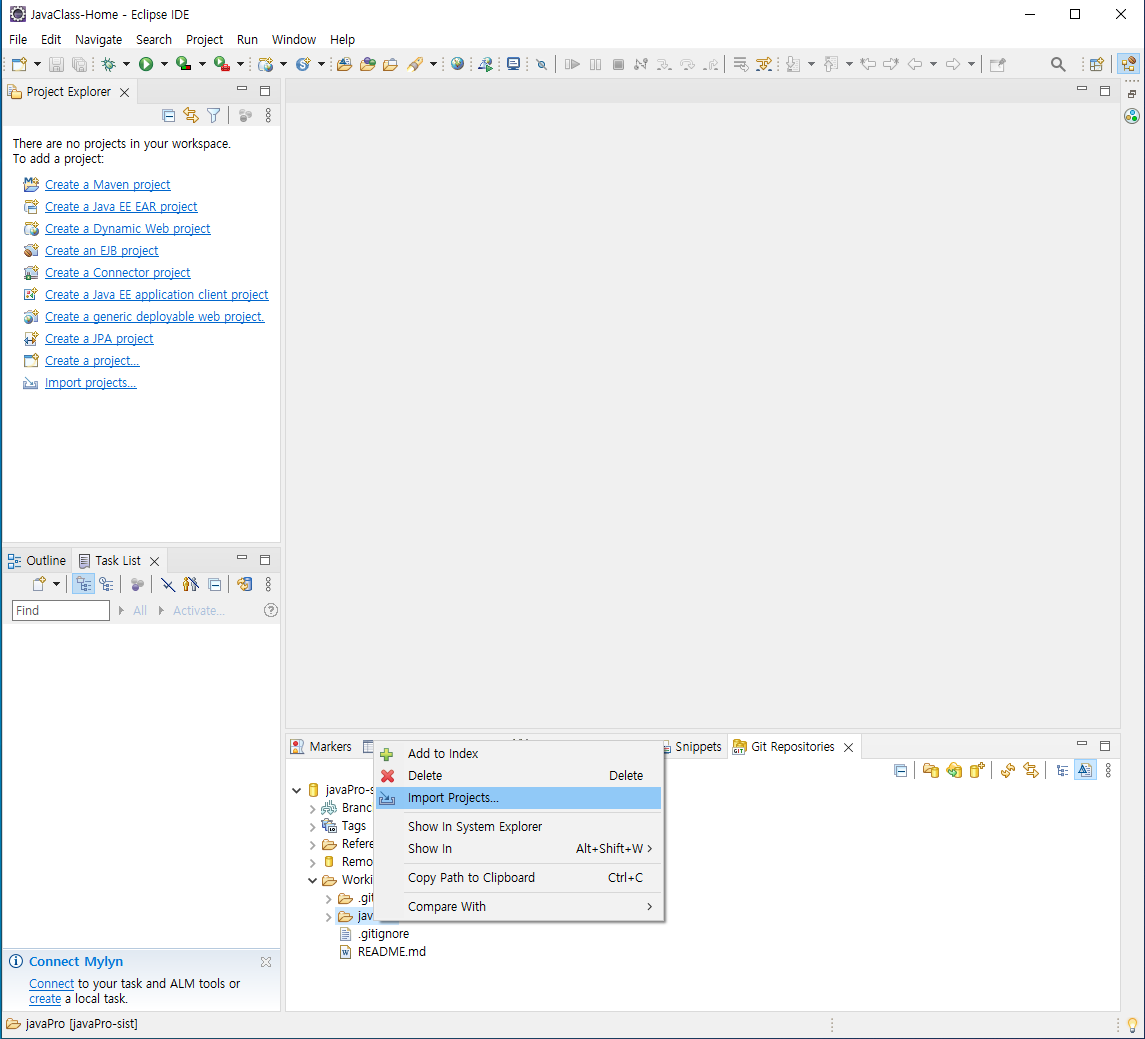Toggle Focus on Workweek in Task List
The width and height of the screenshot is (1145, 1039).
point(137,584)
